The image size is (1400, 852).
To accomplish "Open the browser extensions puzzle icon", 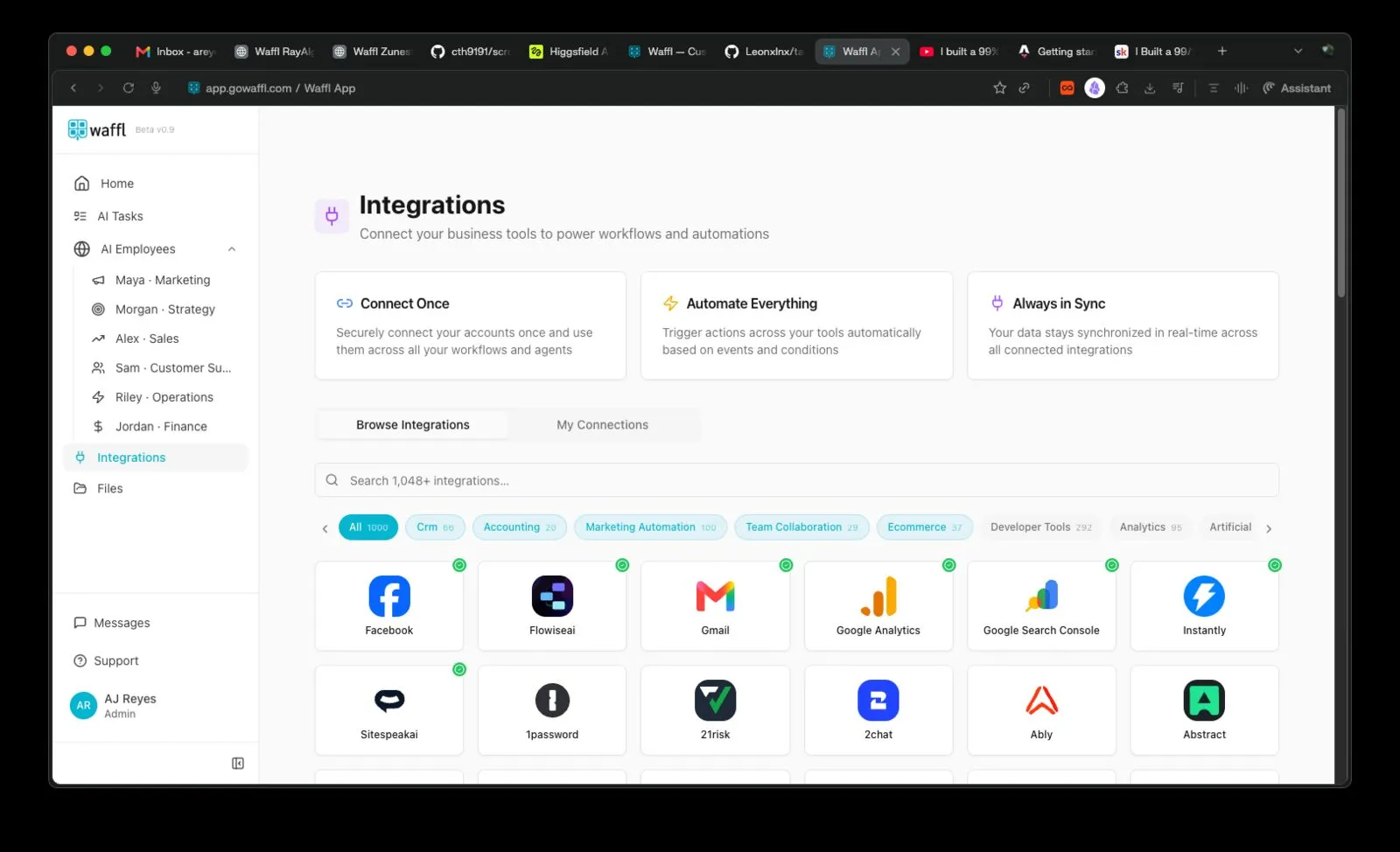I will point(1123,88).
